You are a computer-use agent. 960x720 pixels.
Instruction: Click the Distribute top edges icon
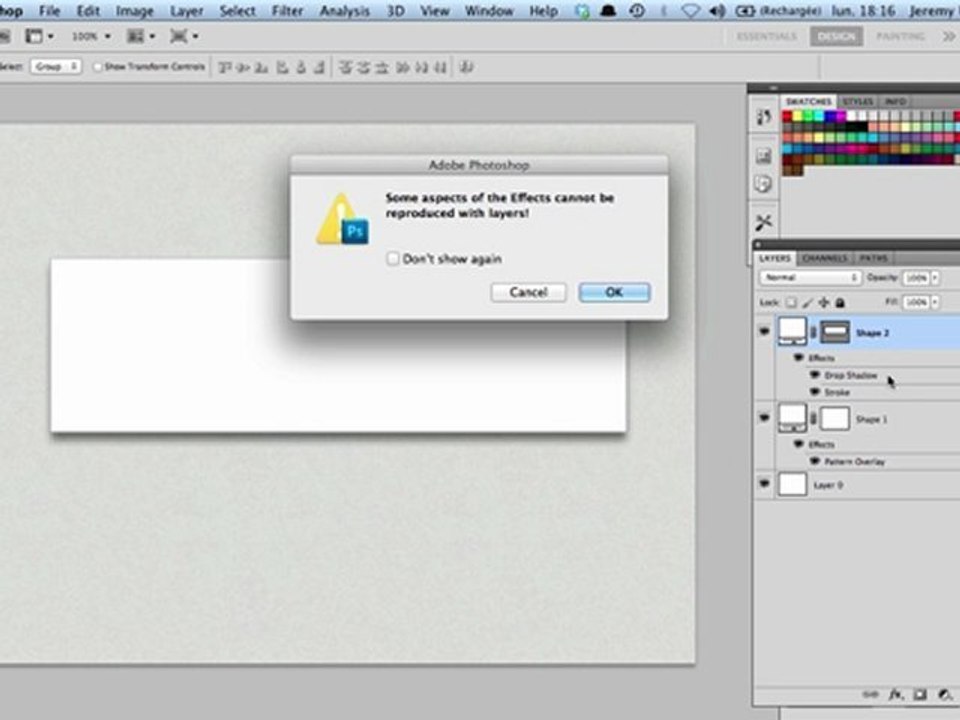346,67
